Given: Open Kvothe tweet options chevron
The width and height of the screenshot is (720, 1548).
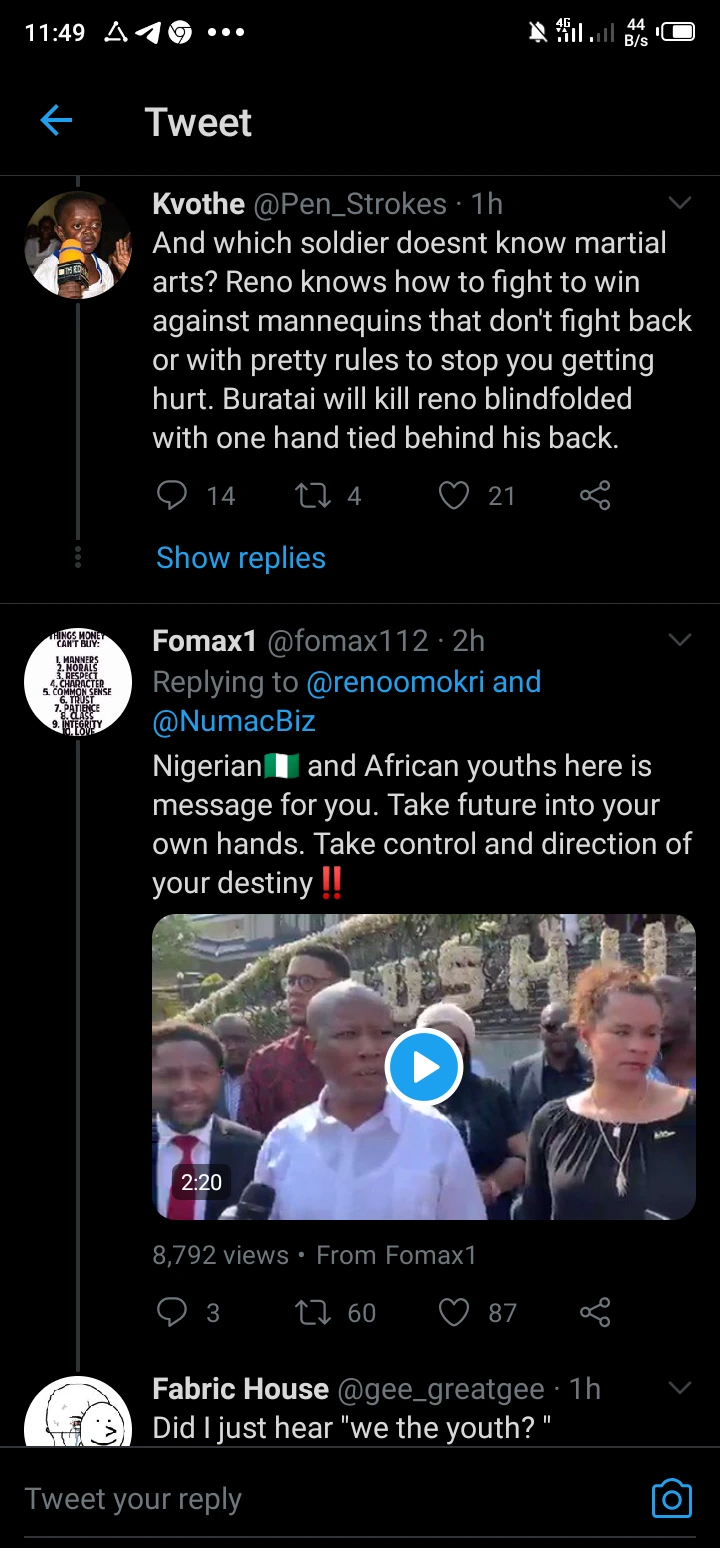Looking at the screenshot, I should 680,204.
